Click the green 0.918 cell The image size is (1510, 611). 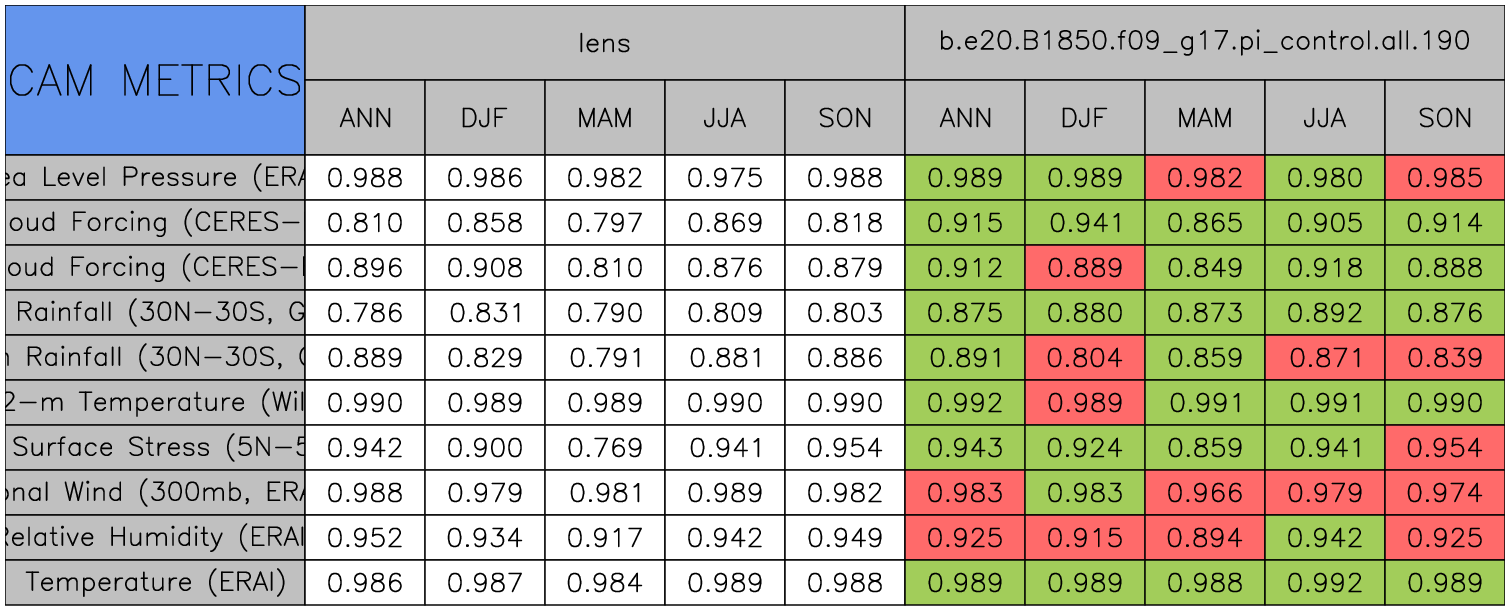(x=1324, y=268)
